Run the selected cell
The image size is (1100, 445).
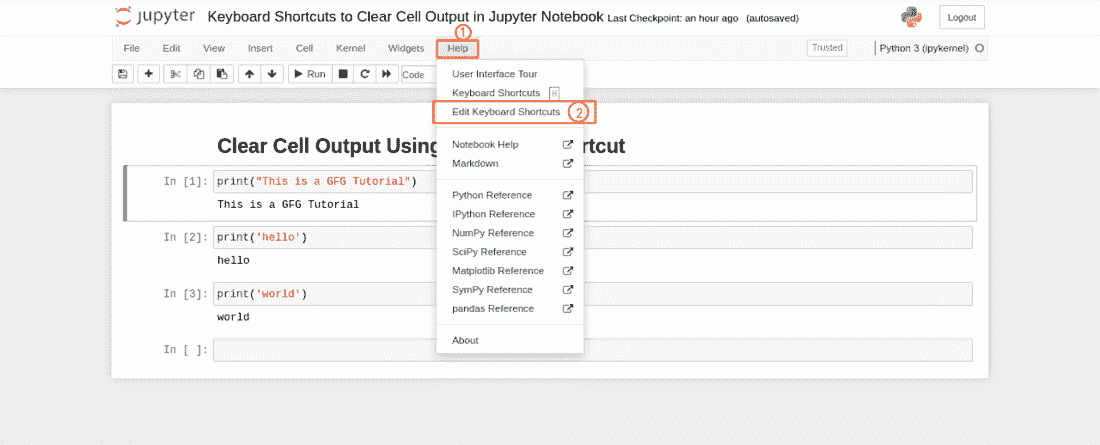[x=309, y=74]
